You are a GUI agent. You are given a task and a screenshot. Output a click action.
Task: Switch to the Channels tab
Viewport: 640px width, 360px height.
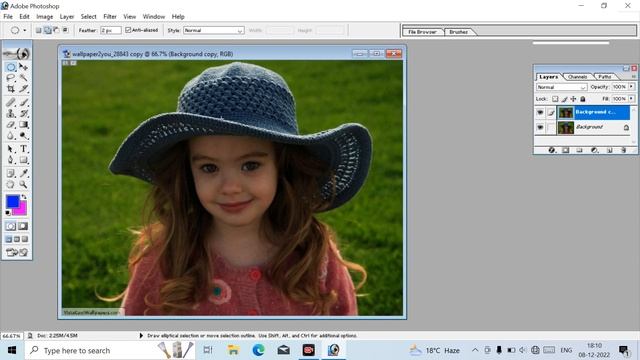(578, 76)
